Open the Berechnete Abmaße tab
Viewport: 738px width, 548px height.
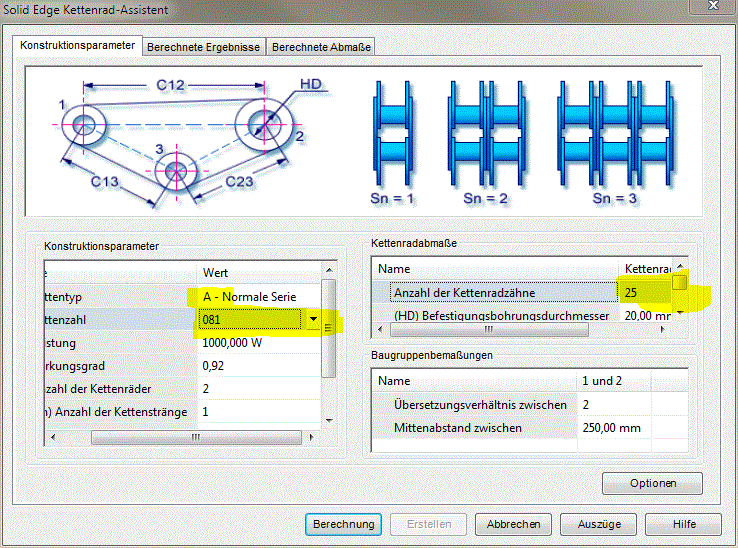click(321, 47)
